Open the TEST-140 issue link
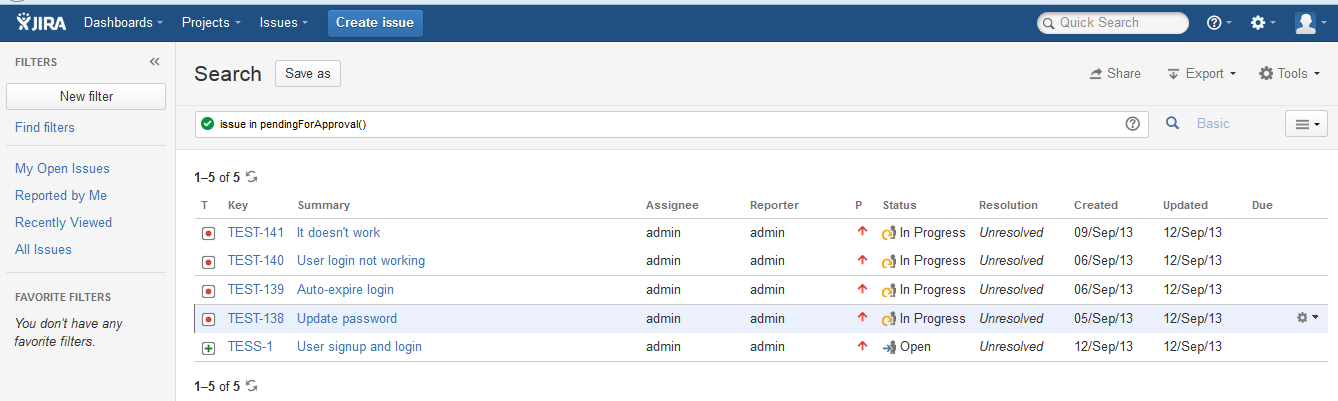 [x=256, y=261]
